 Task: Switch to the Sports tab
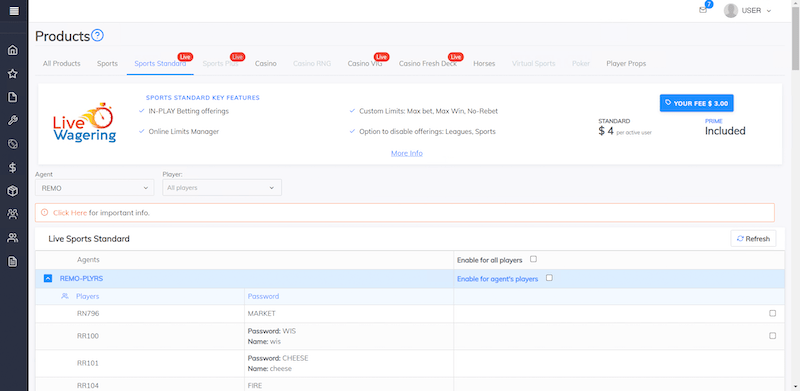[107, 64]
